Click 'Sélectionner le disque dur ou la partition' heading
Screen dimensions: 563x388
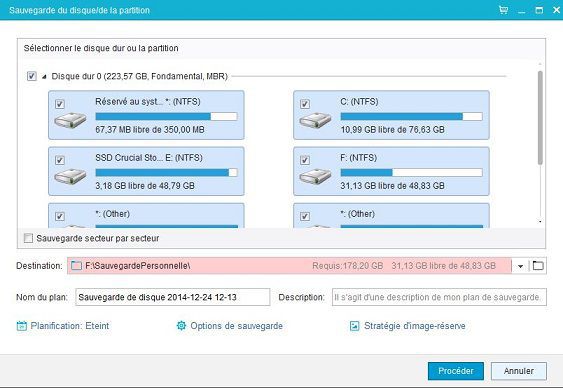[x=101, y=48]
